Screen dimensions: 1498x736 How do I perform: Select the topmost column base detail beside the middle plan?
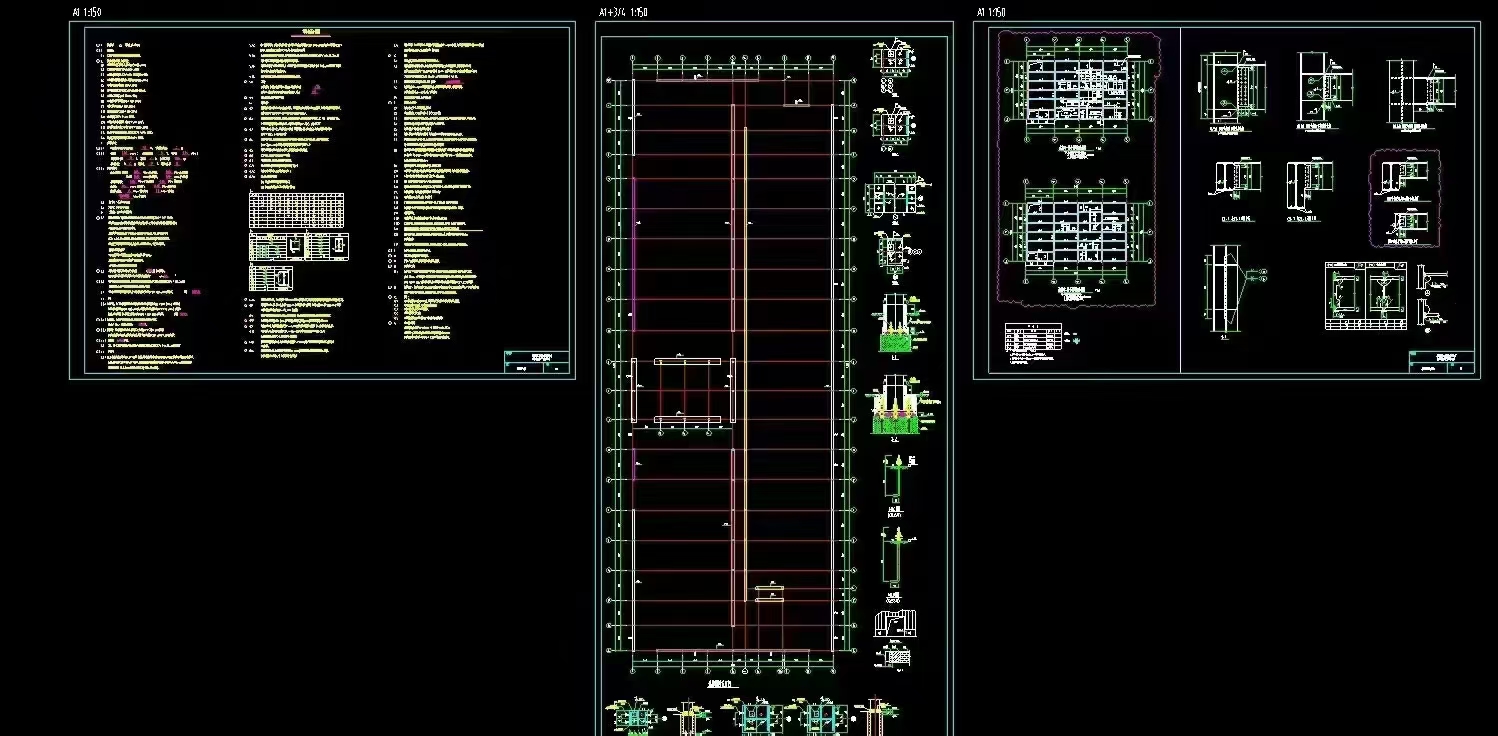tap(893, 58)
